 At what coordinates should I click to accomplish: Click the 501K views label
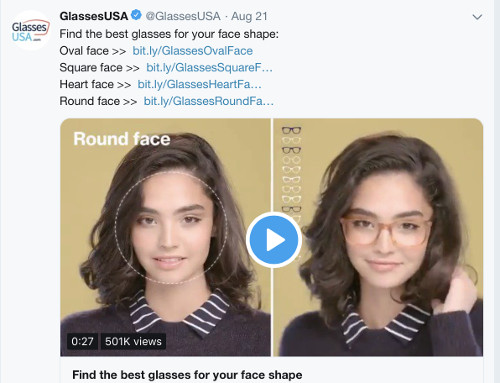(133, 341)
